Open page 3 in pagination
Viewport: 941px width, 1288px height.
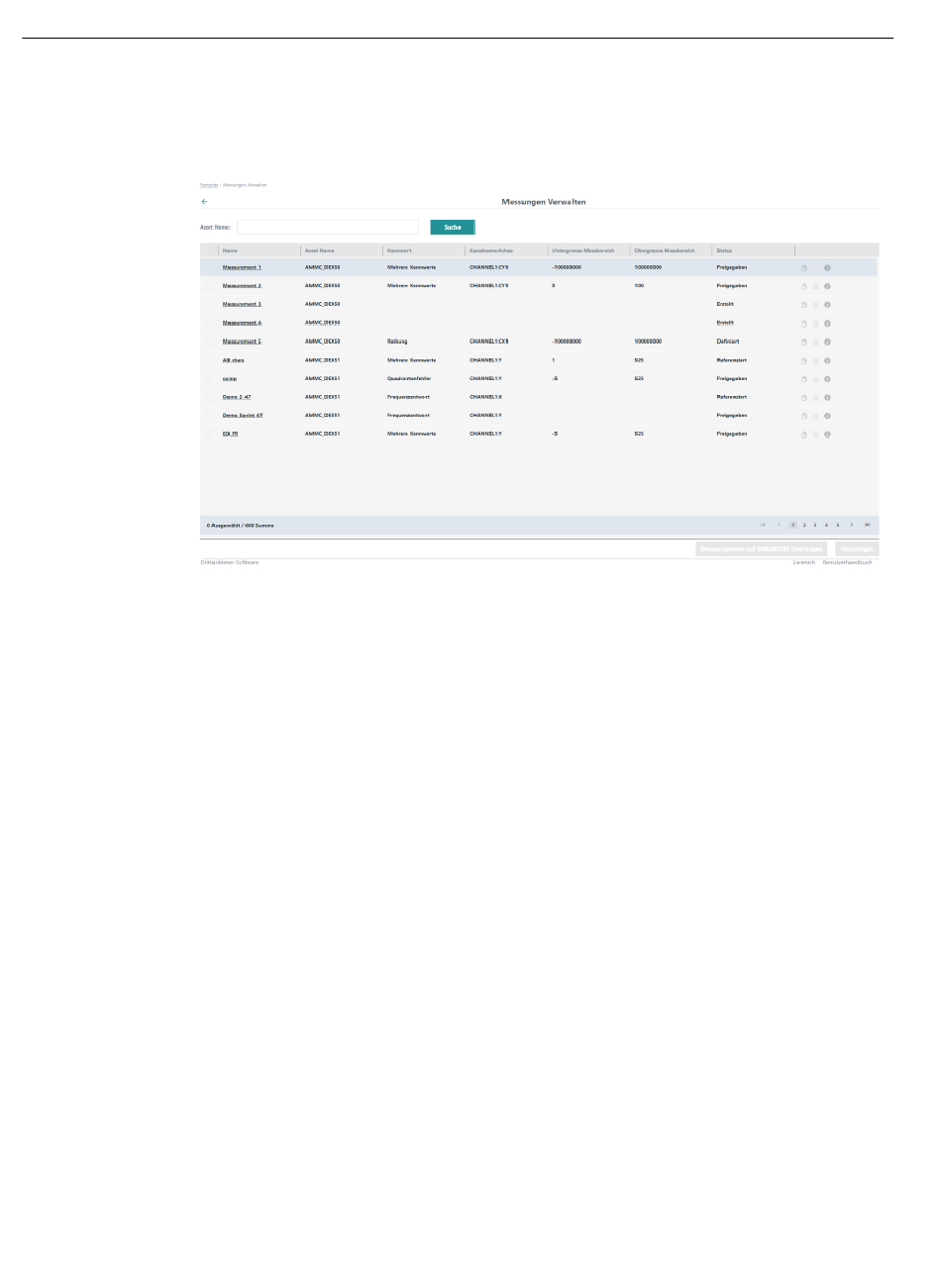click(x=815, y=525)
